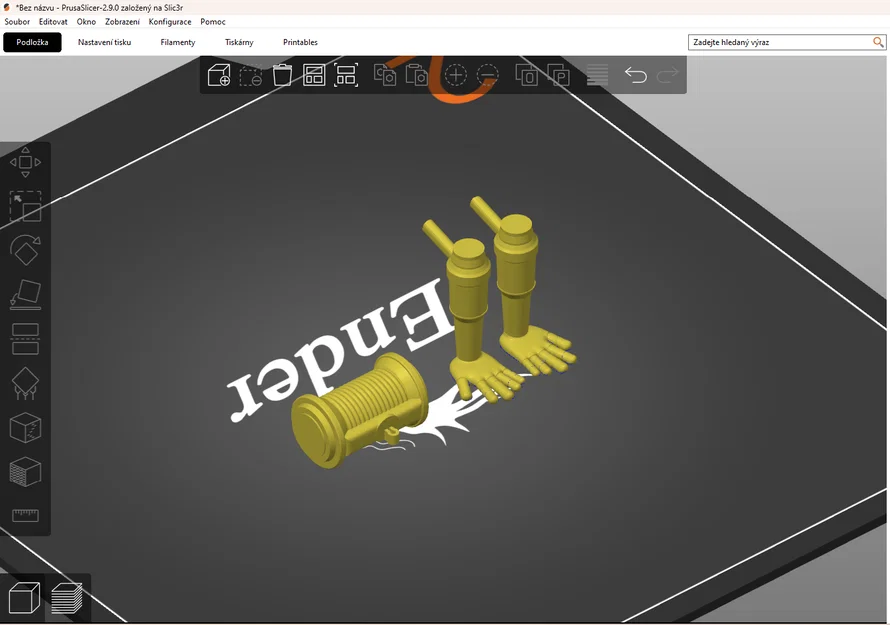Click the Variable layer height icon
The width and height of the screenshot is (890, 625).
point(597,75)
